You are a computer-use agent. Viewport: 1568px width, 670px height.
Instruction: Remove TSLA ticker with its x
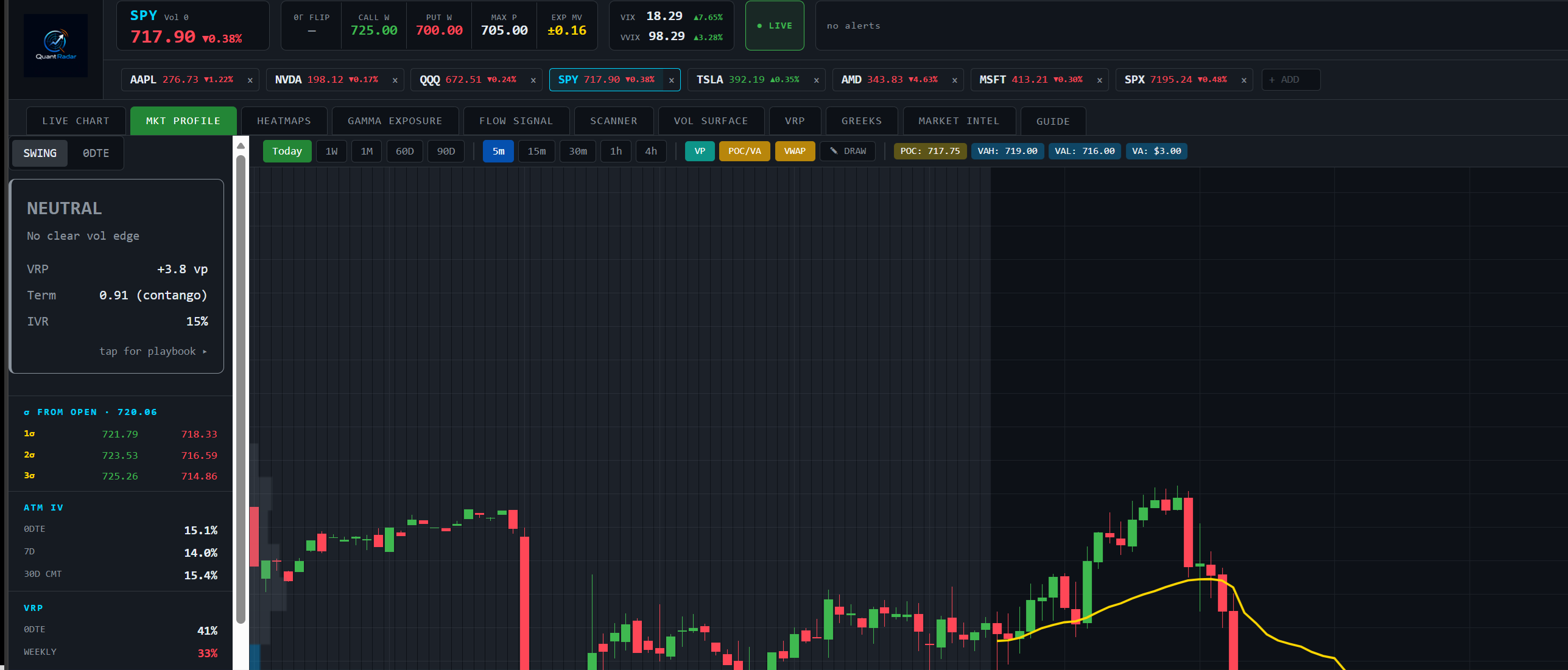[816, 80]
